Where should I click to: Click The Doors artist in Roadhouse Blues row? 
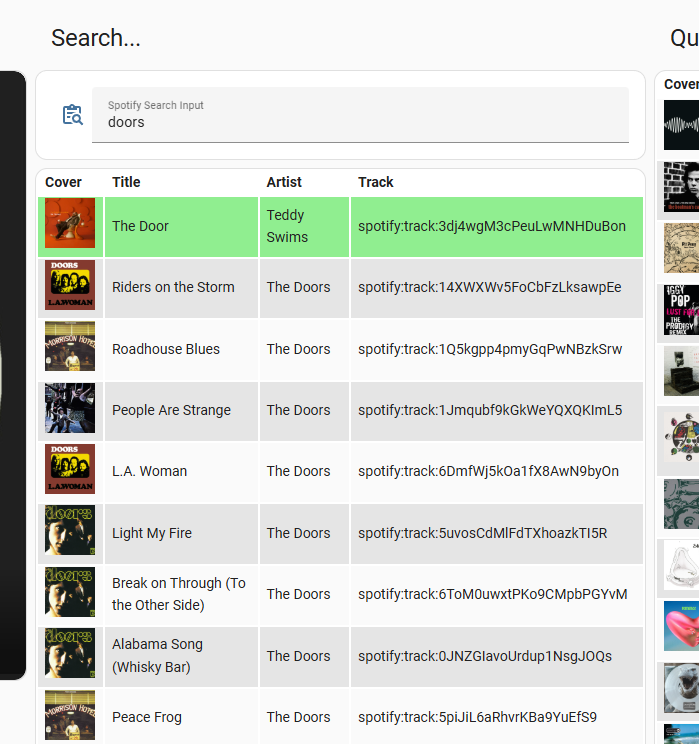pyautogui.click(x=298, y=349)
